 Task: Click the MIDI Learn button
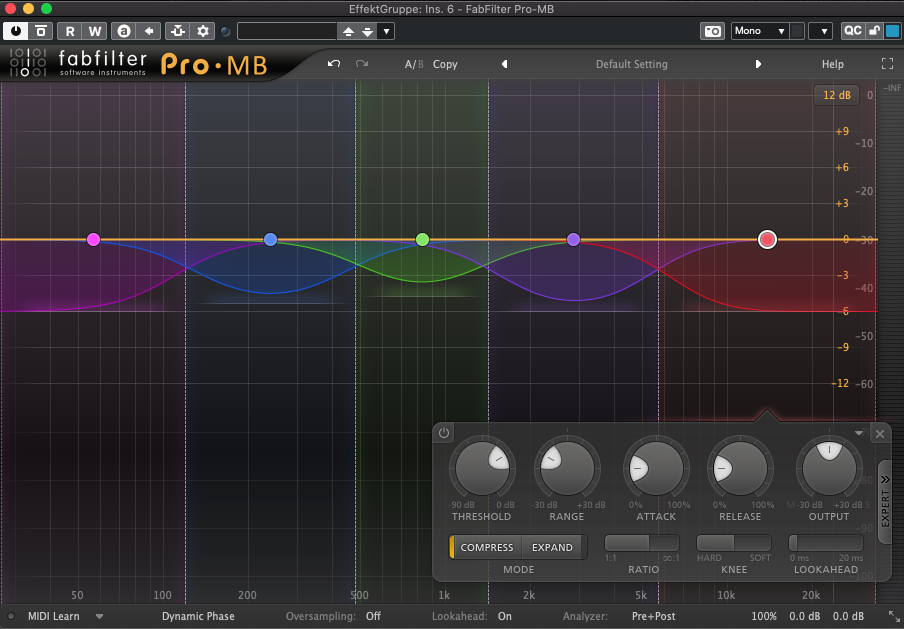pyautogui.click(x=54, y=616)
